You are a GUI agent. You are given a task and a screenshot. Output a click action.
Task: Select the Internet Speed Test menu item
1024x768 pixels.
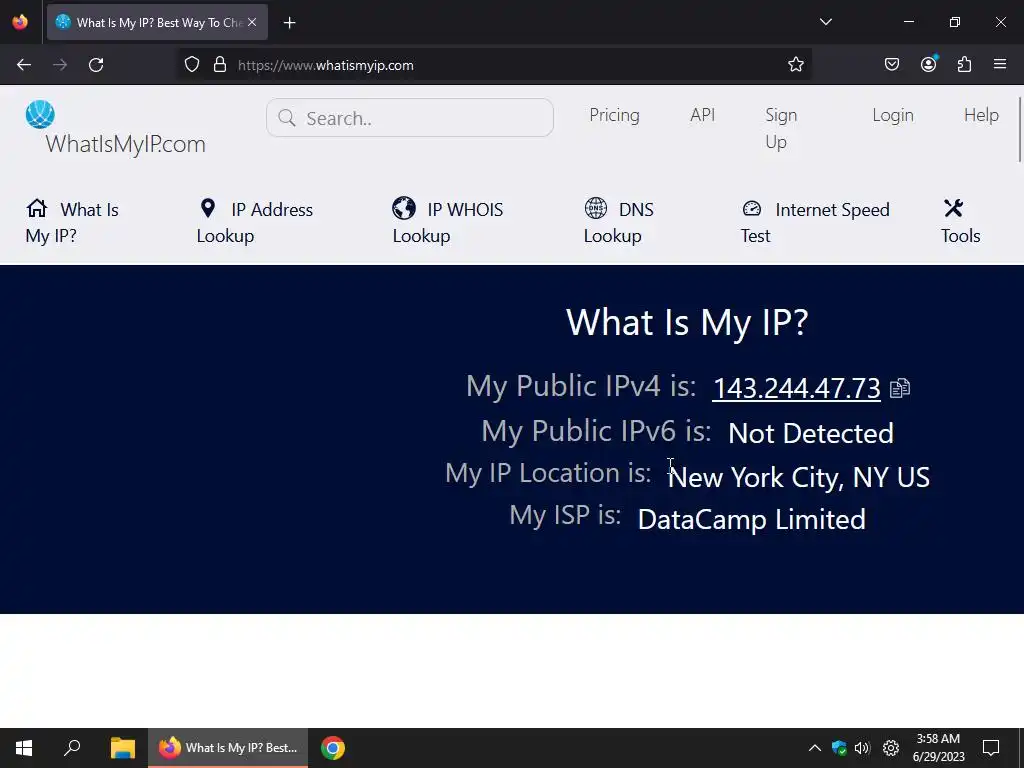815,222
